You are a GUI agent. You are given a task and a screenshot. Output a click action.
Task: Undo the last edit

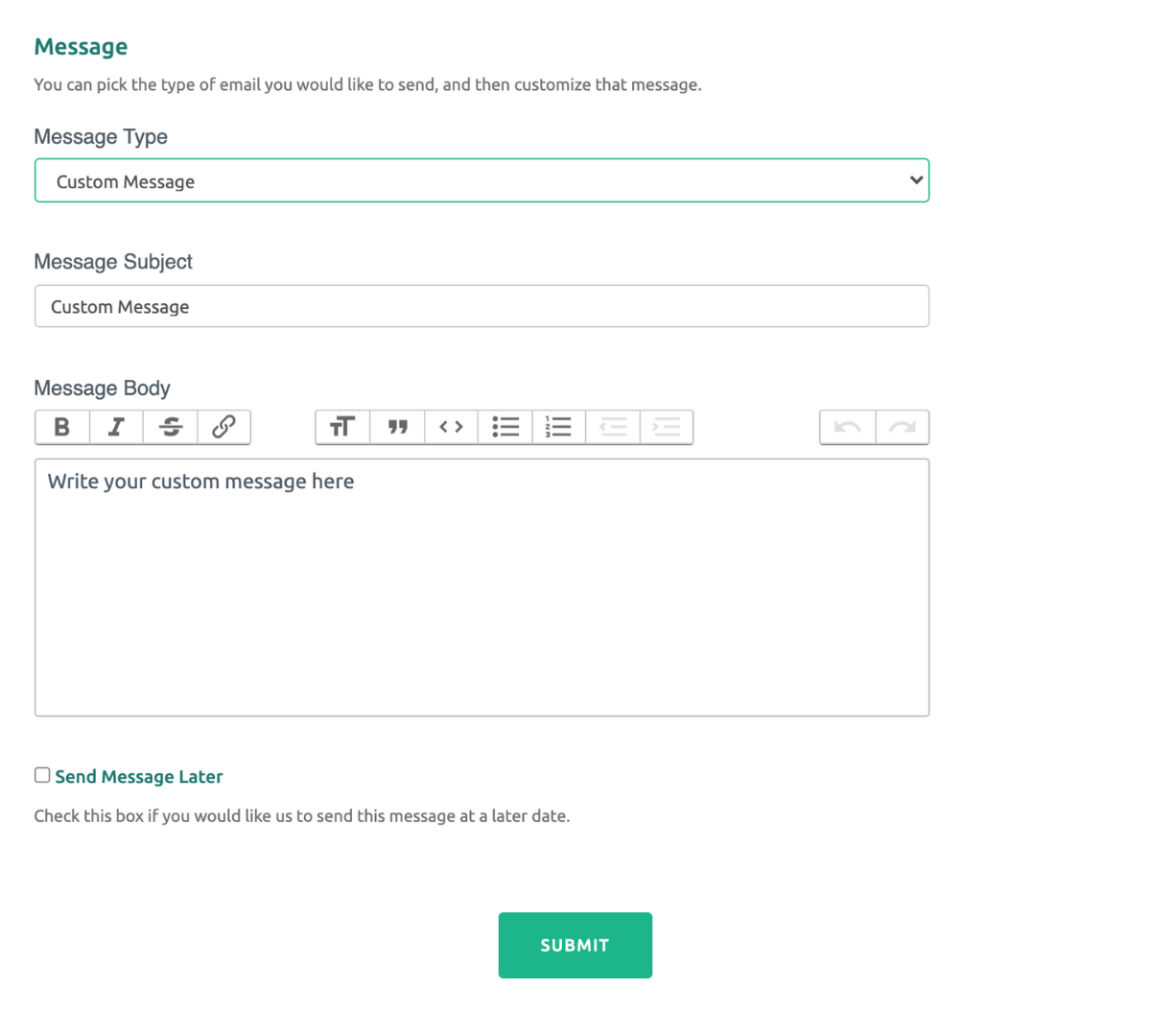[x=848, y=427]
